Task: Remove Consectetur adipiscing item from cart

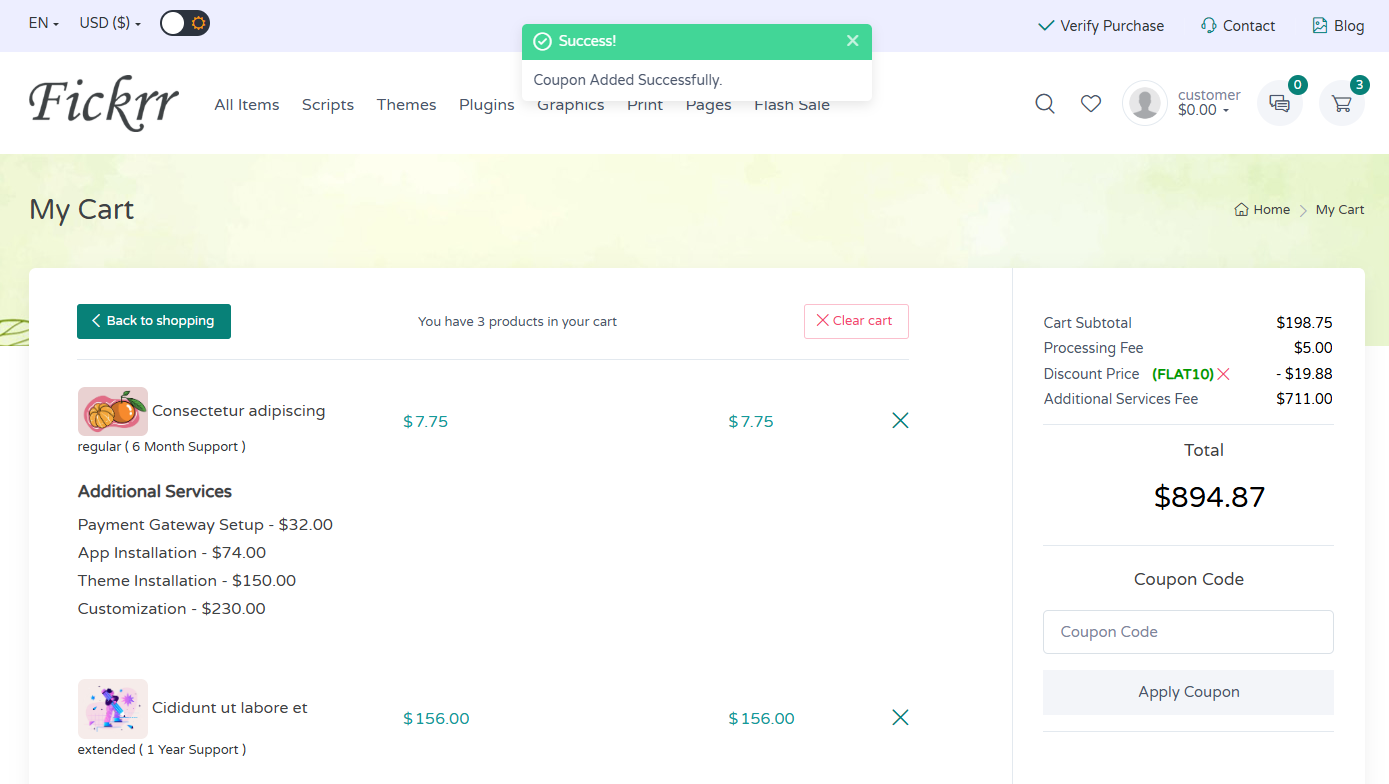Action: 900,421
